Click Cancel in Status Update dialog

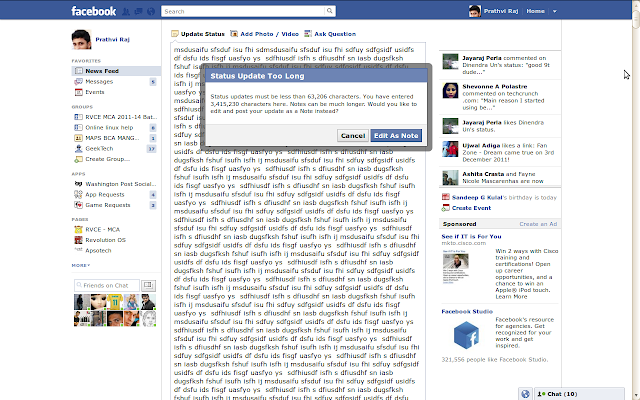pyautogui.click(x=353, y=136)
